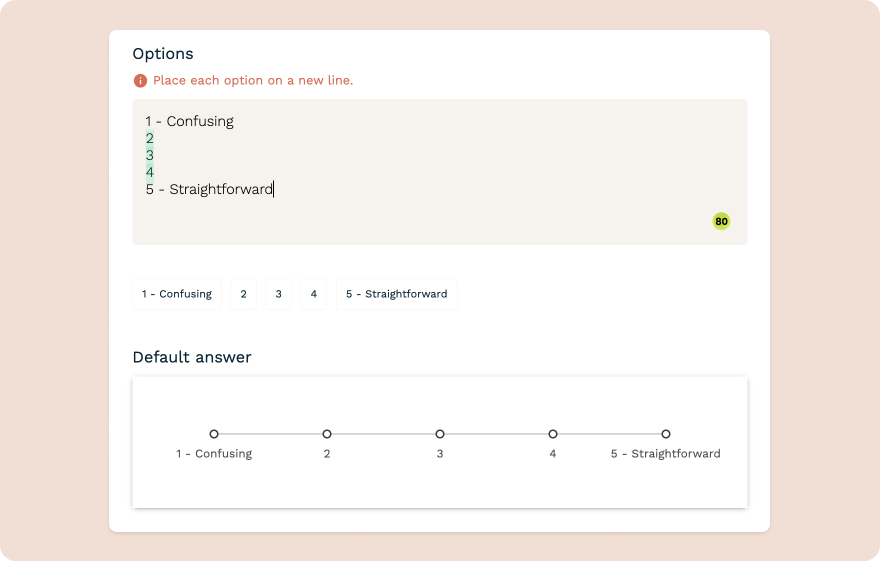Click the highlighted '3' line in options textarea
880x561 pixels.
(x=150, y=155)
